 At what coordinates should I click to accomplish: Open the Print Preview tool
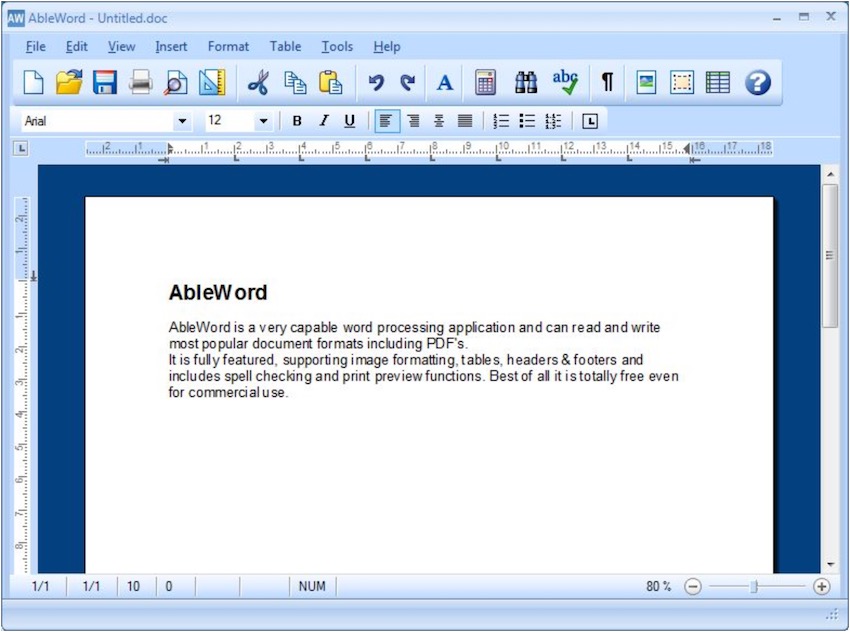(176, 82)
